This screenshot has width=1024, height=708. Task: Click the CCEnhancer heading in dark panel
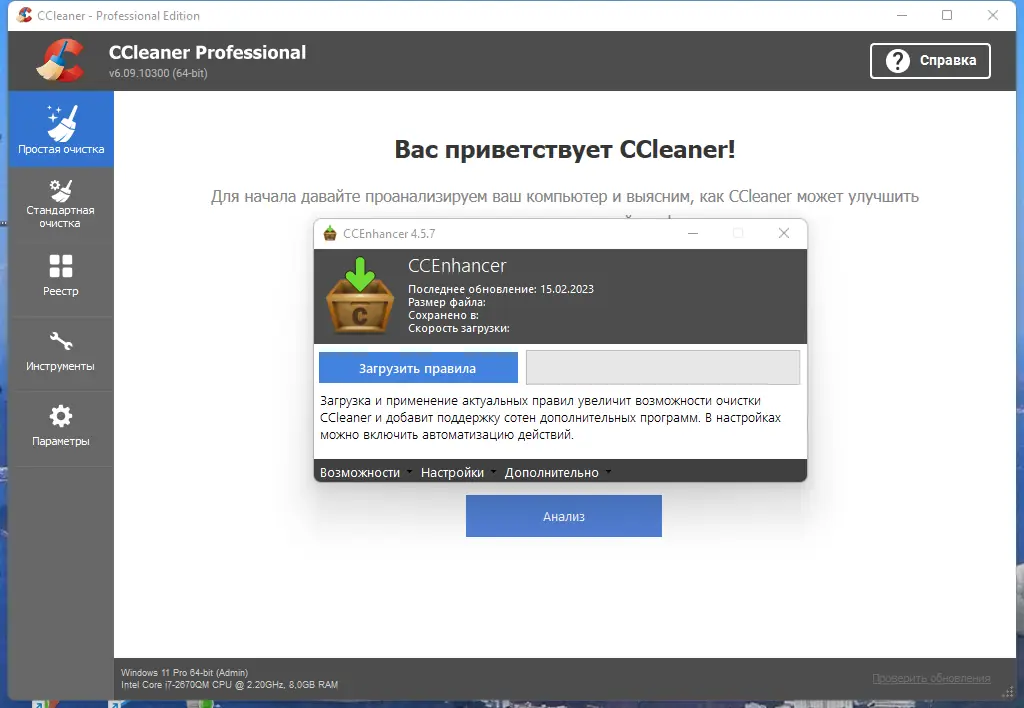click(457, 266)
